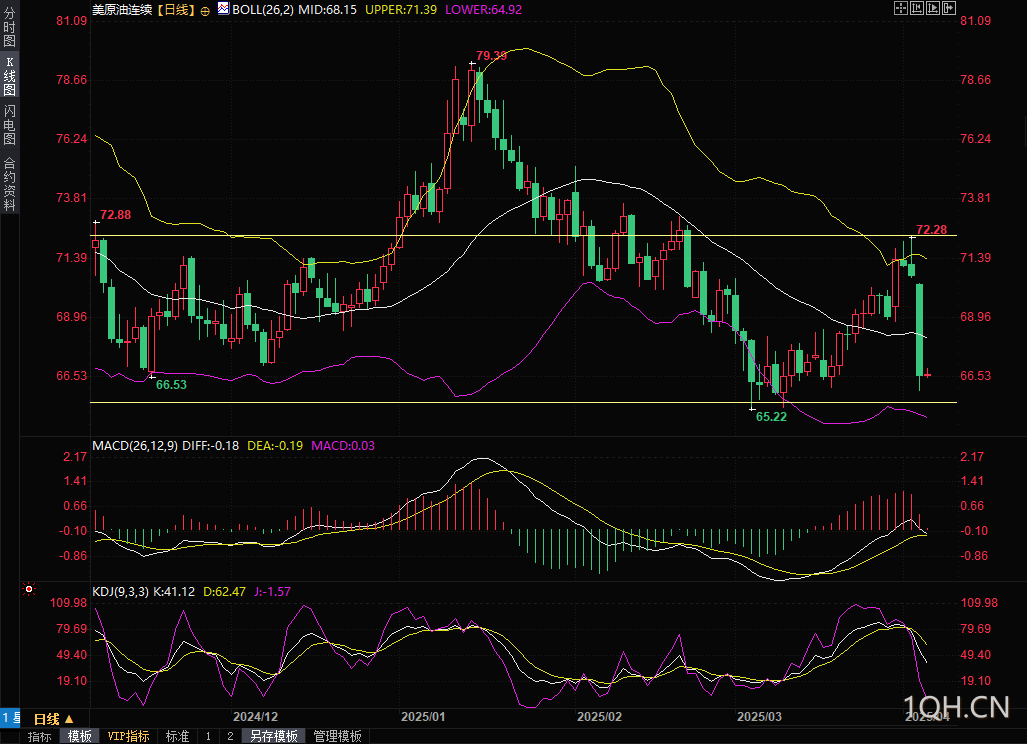
Task: Choose the 标准 template
Action: (177, 736)
